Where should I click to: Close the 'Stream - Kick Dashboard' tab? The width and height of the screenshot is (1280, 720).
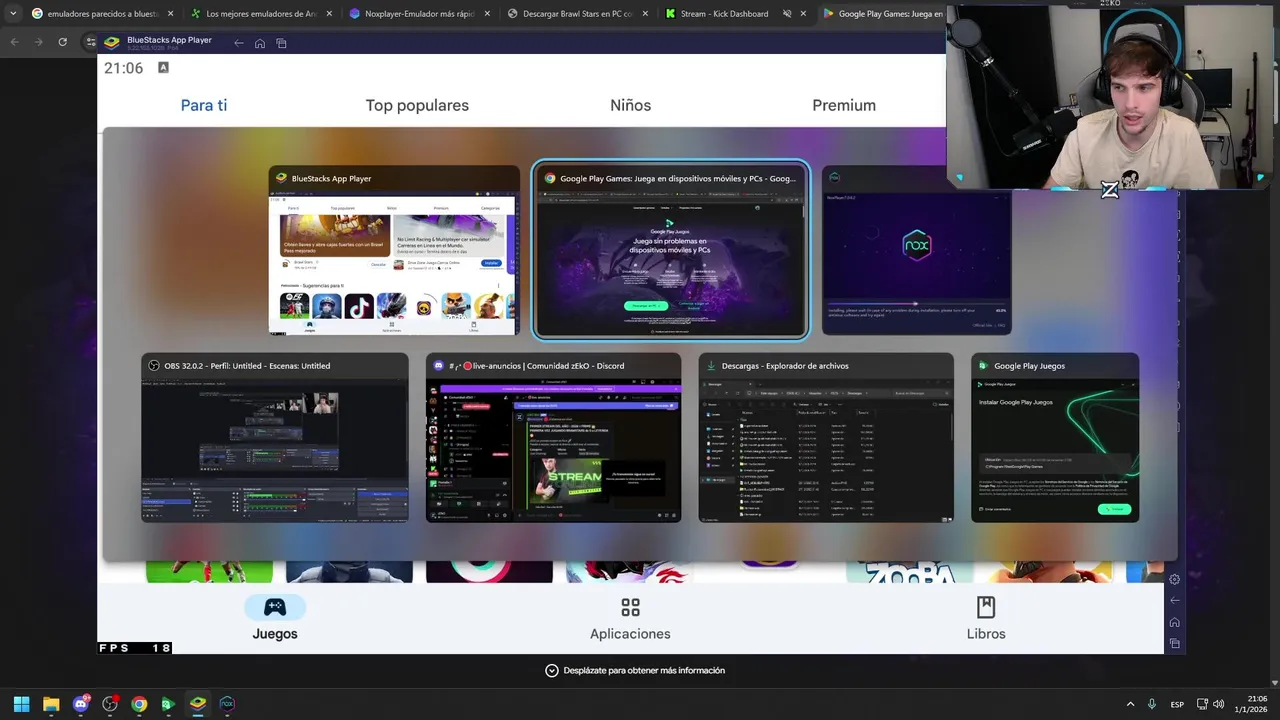803,14
